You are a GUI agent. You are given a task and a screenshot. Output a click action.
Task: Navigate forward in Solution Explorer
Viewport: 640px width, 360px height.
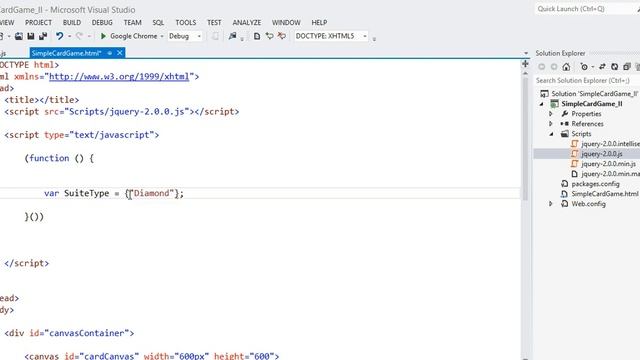click(x=554, y=67)
